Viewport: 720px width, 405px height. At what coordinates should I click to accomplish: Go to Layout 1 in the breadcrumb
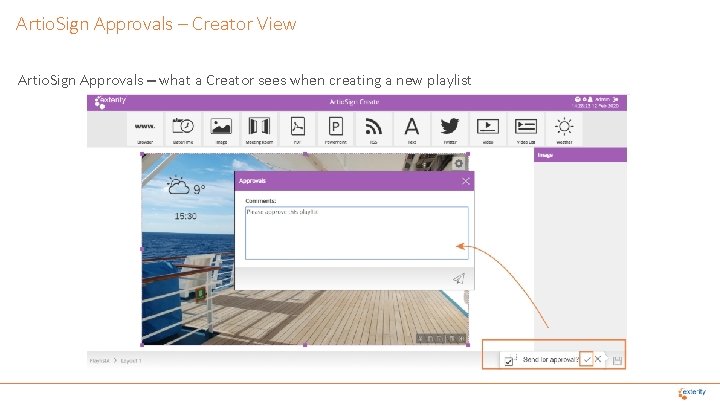[131, 361]
